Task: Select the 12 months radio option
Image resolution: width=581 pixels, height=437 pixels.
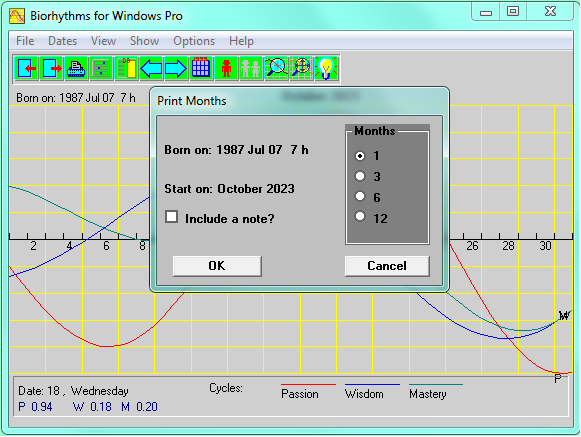Action: [360, 216]
